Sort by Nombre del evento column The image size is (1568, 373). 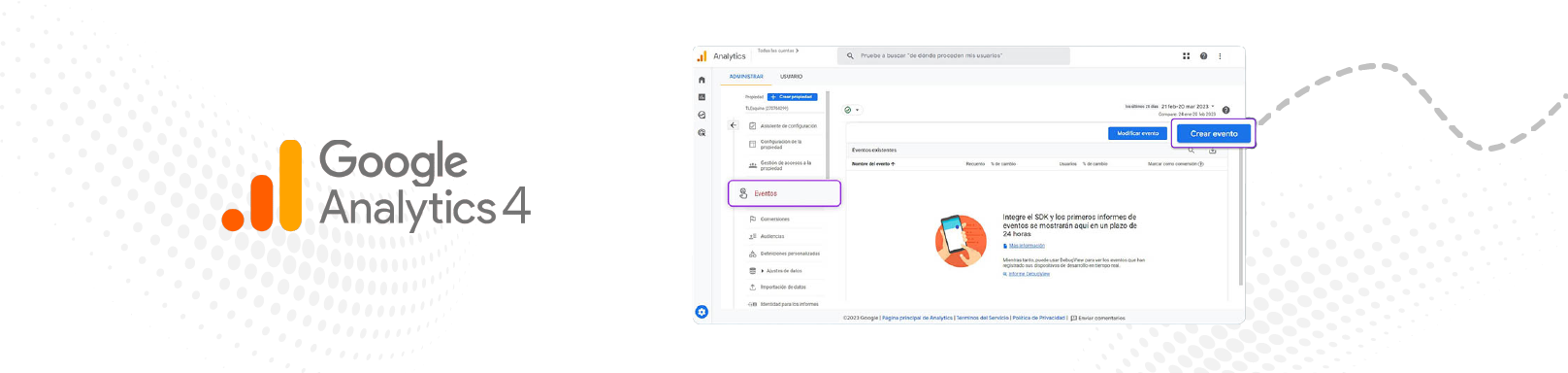pos(873,164)
